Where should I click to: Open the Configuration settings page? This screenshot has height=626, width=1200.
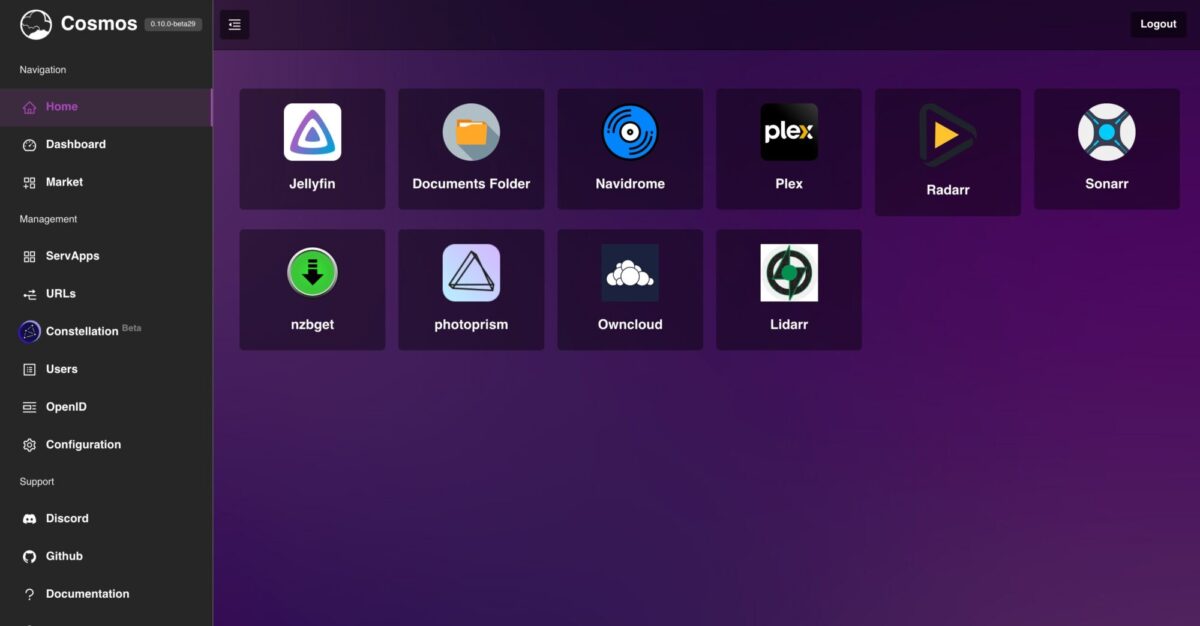[83, 445]
